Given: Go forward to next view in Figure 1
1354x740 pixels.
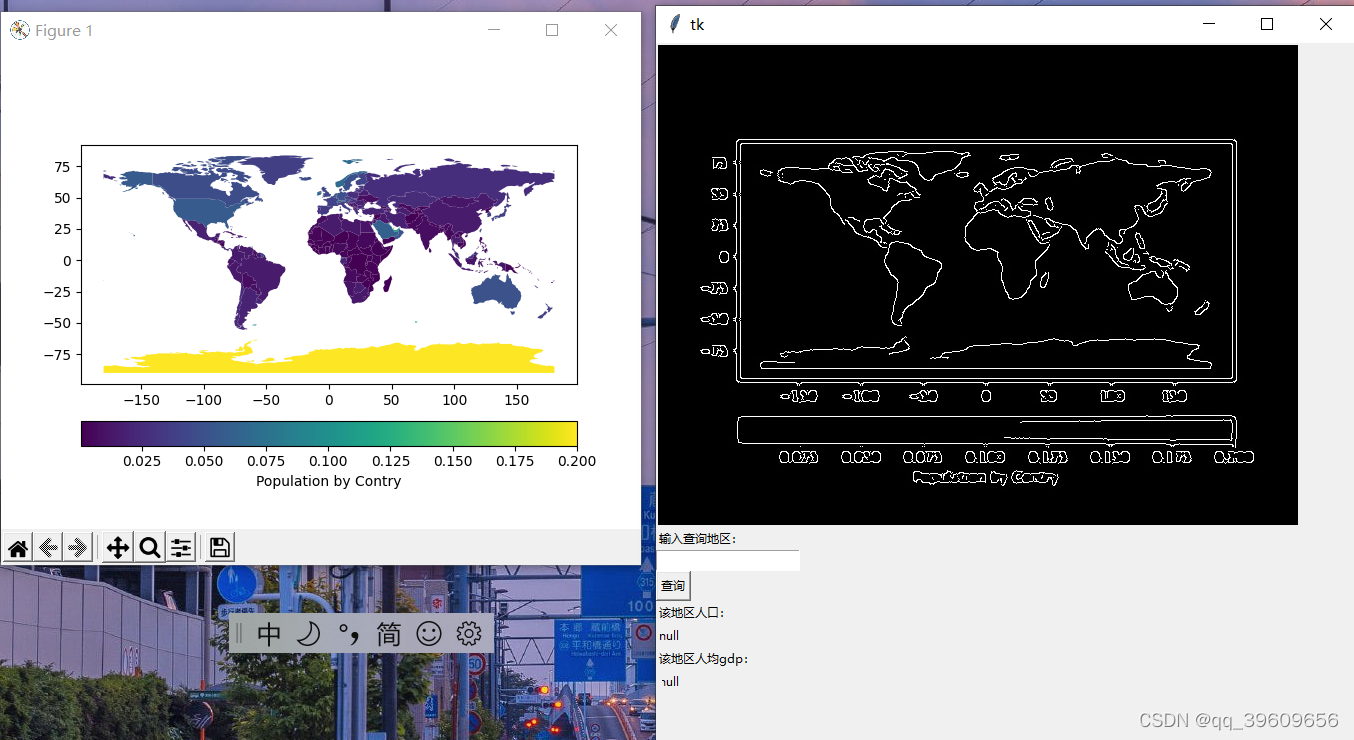Looking at the screenshot, I should pyautogui.click(x=78, y=548).
